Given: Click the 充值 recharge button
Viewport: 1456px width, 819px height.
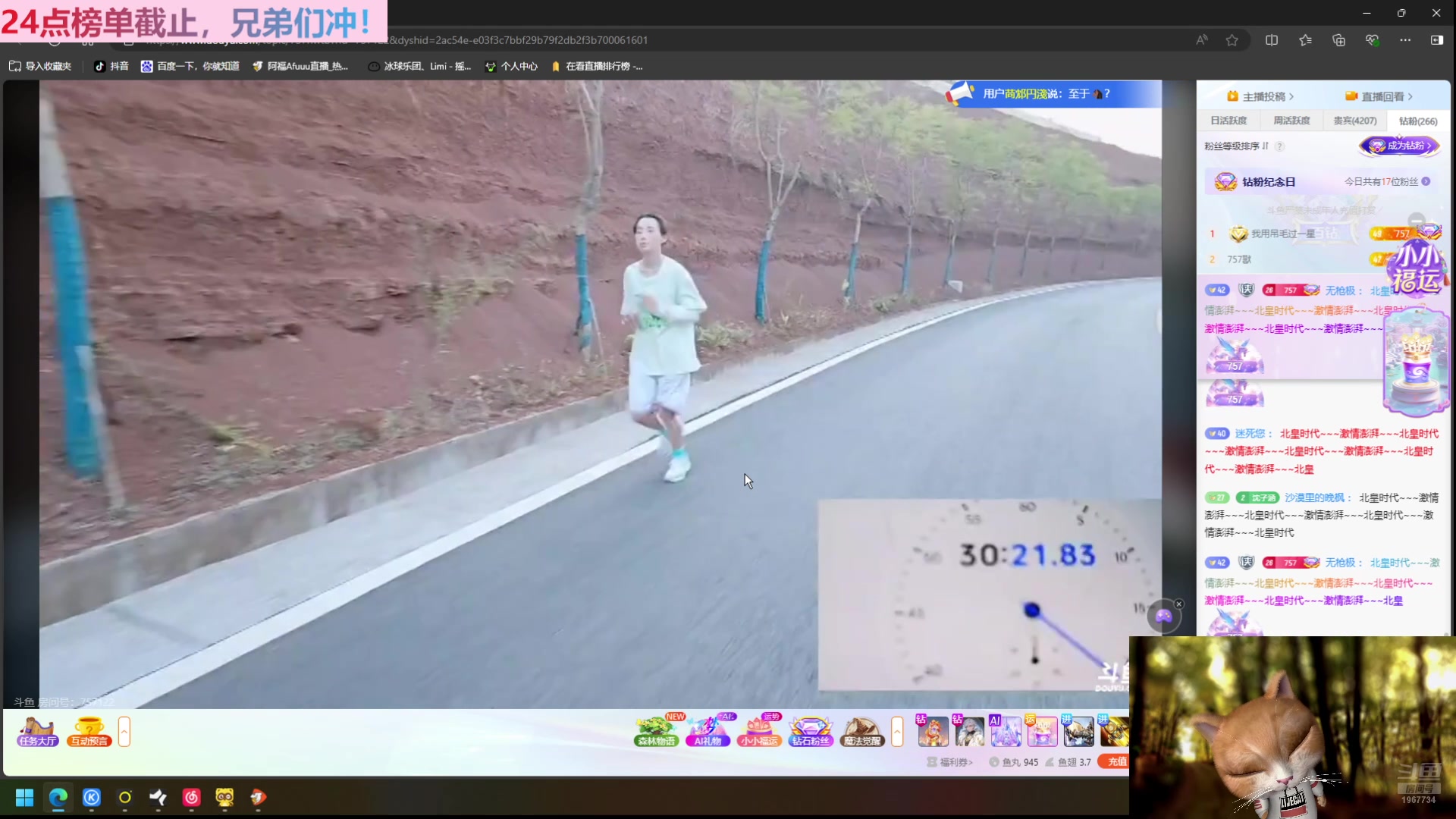Looking at the screenshot, I should pos(1116,761).
